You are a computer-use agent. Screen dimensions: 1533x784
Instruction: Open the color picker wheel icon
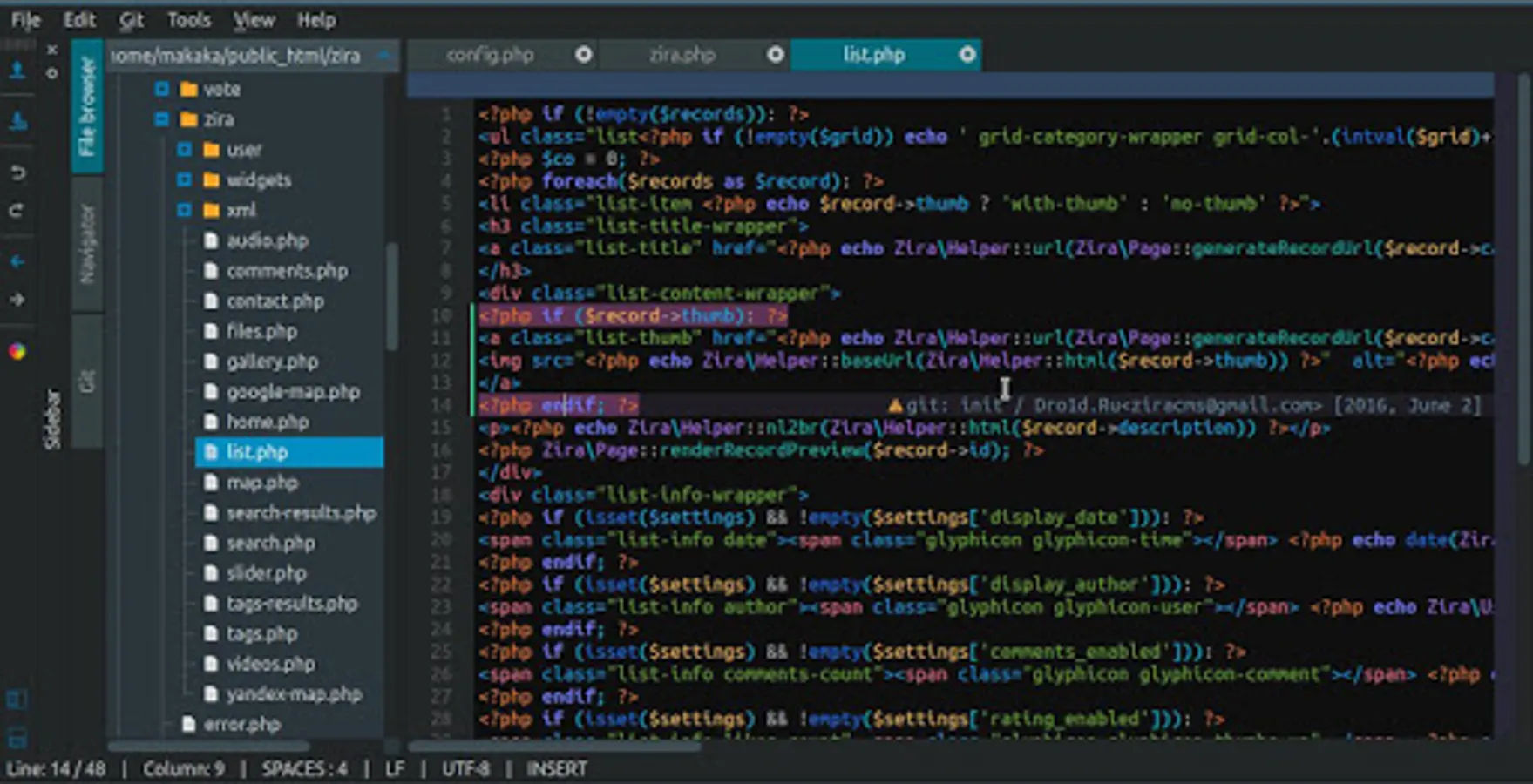pos(17,352)
